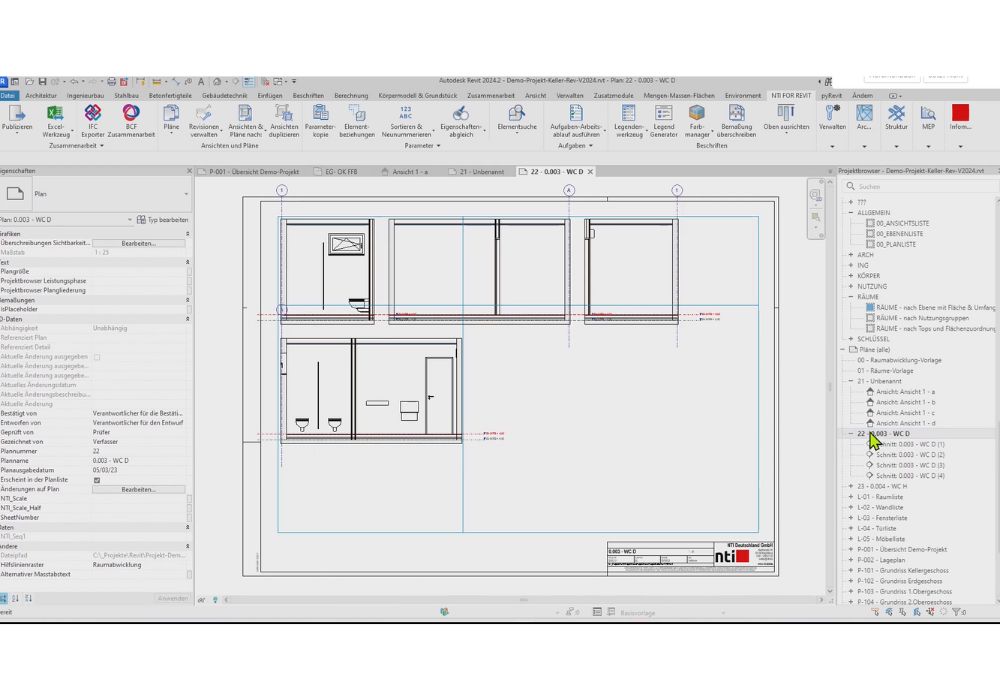Collapse the '22 - 0.003 - WC D' tree node
The width and height of the screenshot is (1000, 700).
(851, 434)
